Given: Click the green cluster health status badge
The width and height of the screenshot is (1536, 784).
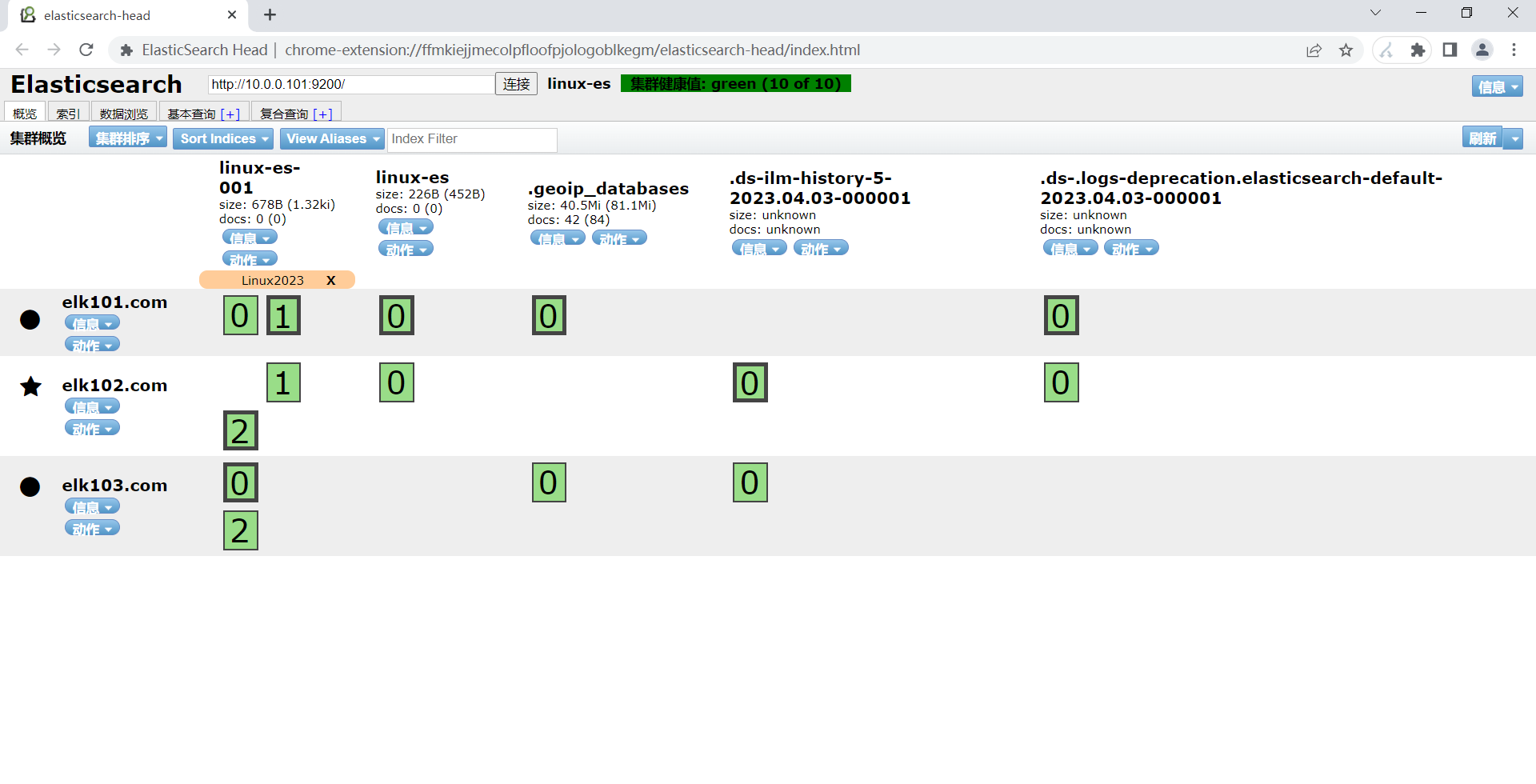Looking at the screenshot, I should (736, 84).
